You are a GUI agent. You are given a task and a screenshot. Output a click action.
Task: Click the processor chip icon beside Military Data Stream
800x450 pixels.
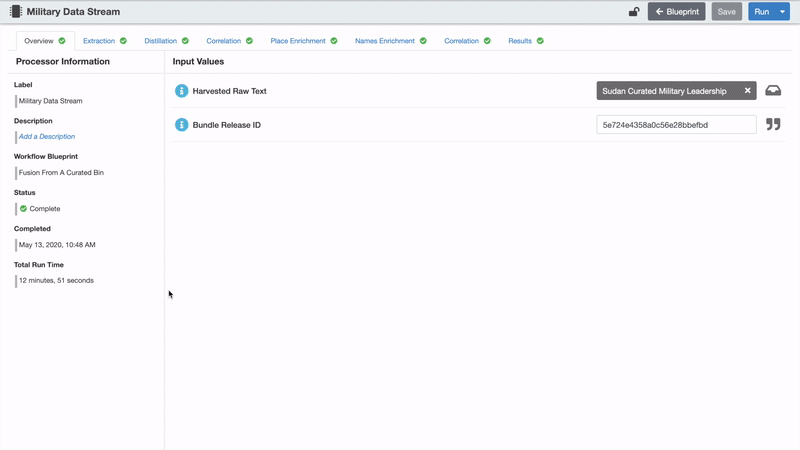point(16,11)
